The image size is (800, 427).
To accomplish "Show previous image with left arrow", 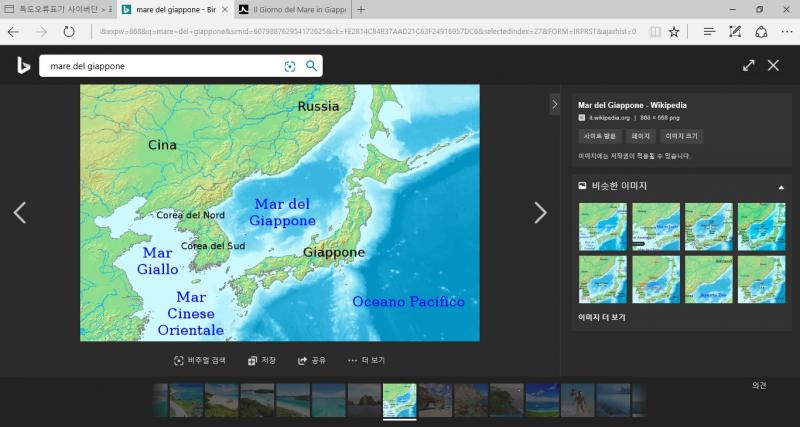I will pos(19,212).
